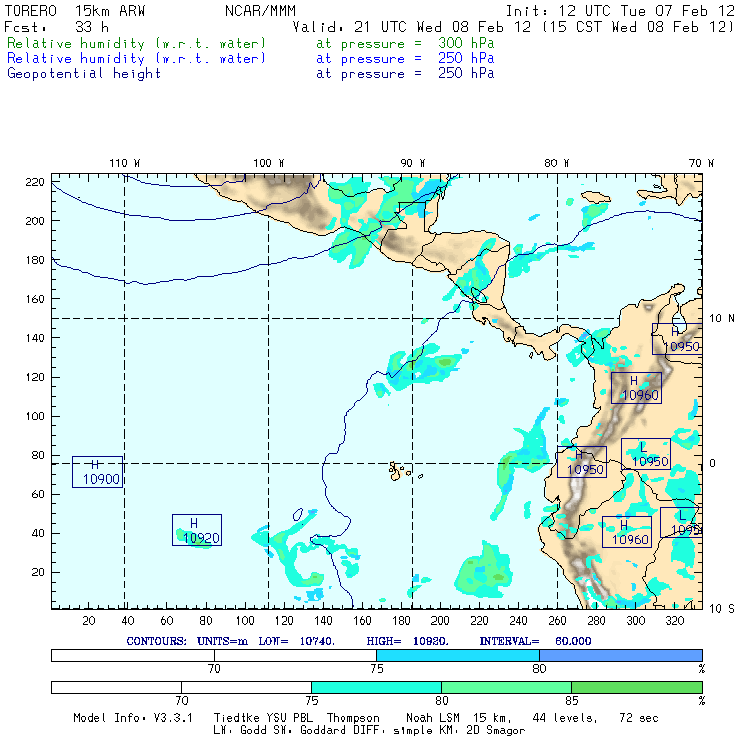
Task: Click the 110 W longitude label
Action: [124, 163]
